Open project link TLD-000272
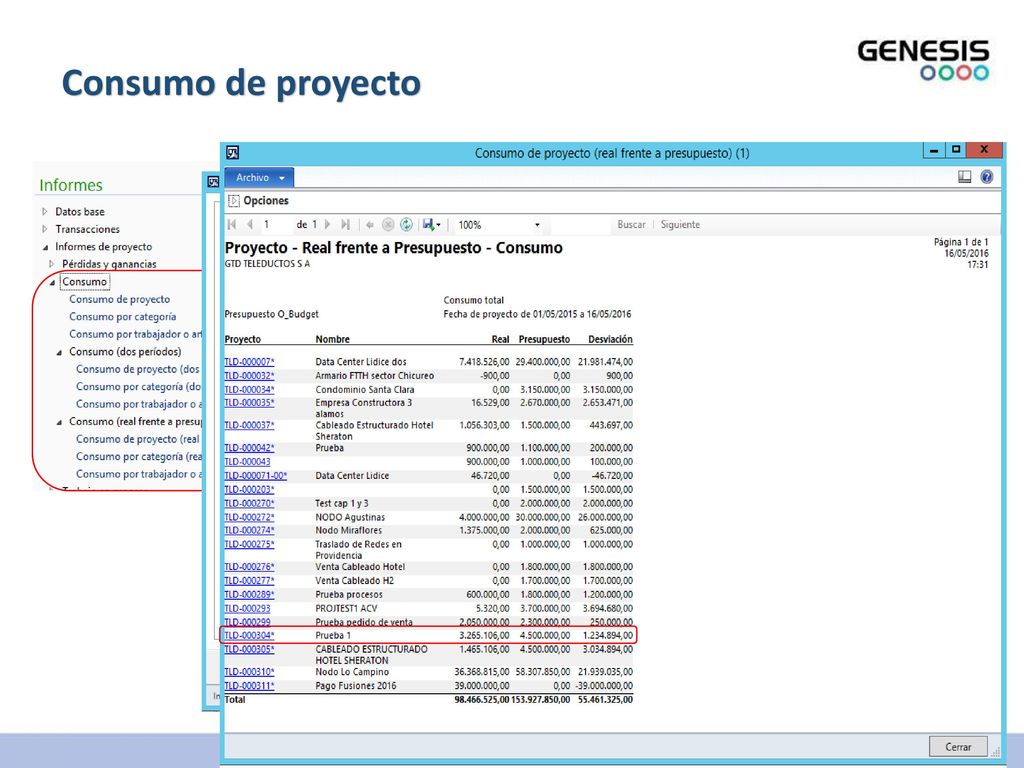This screenshot has width=1024, height=768. pyautogui.click(x=249, y=517)
